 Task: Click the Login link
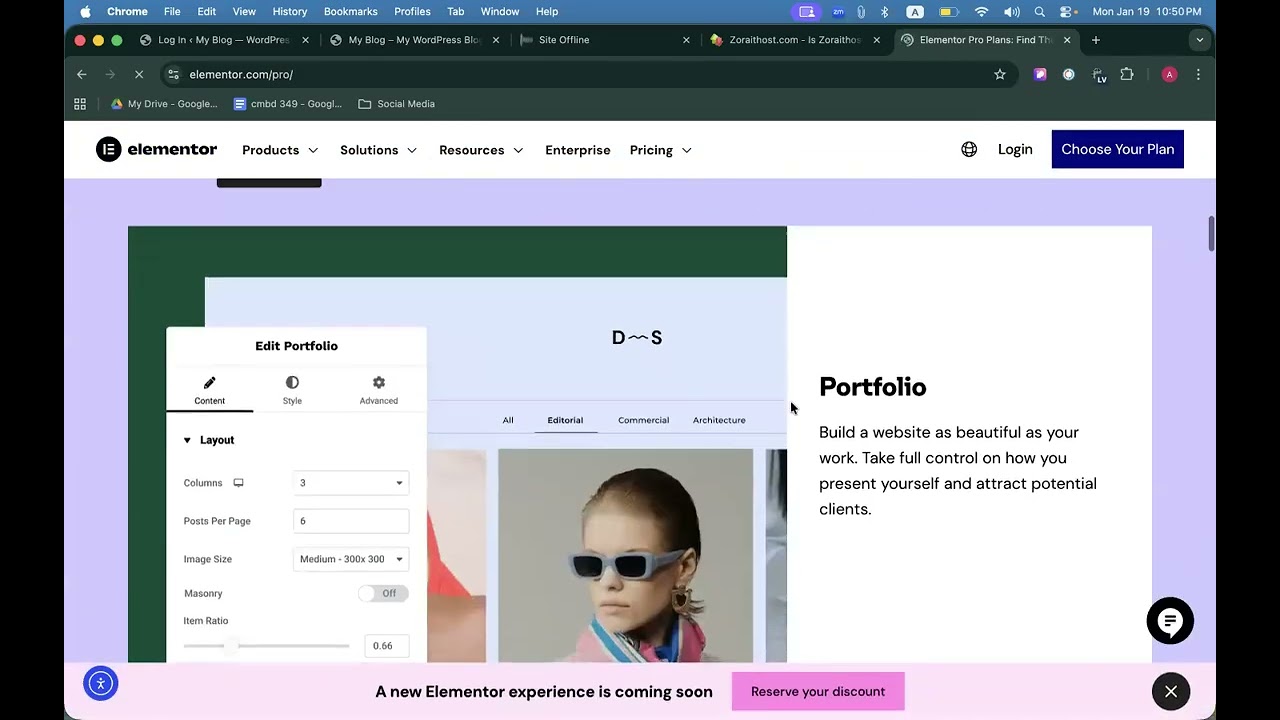coord(1015,149)
